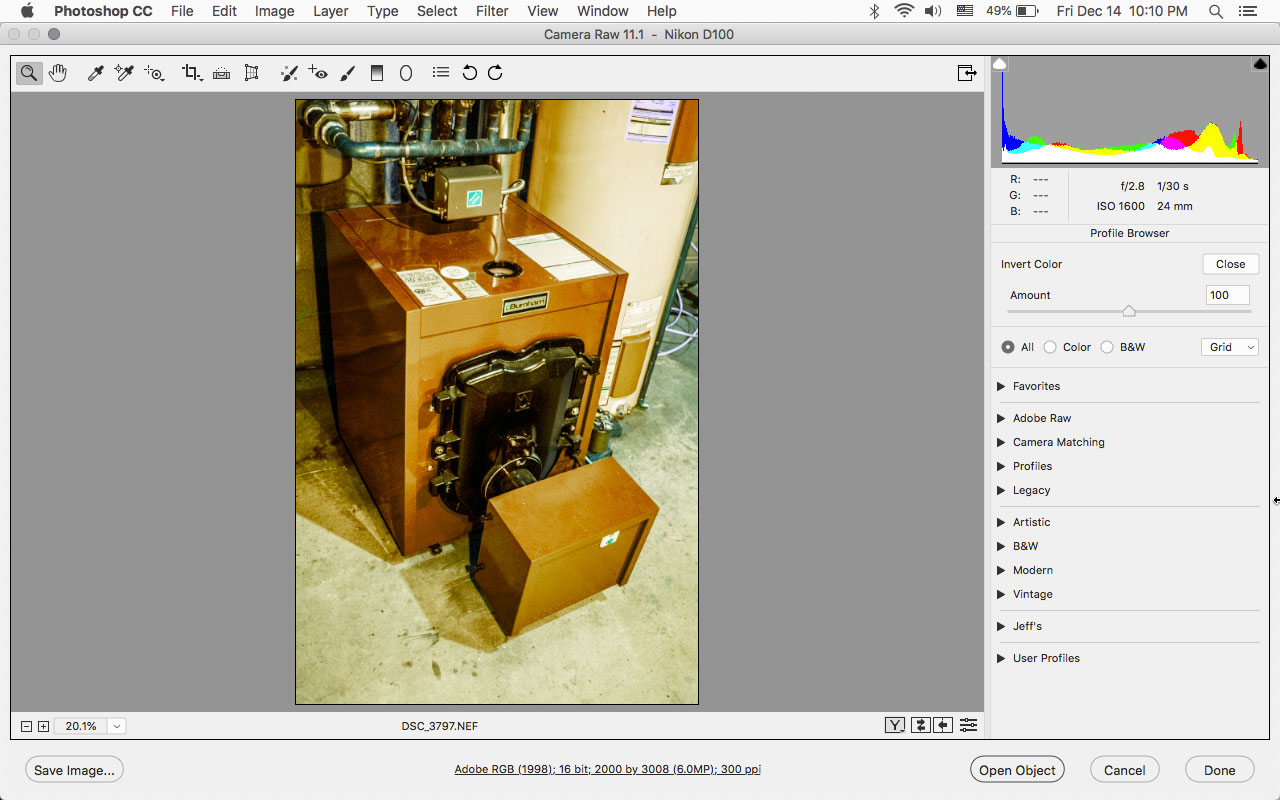Click the Amount slider handle
The width and height of the screenshot is (1280, 800).
pyautogui.click(x=1129, y=311)
